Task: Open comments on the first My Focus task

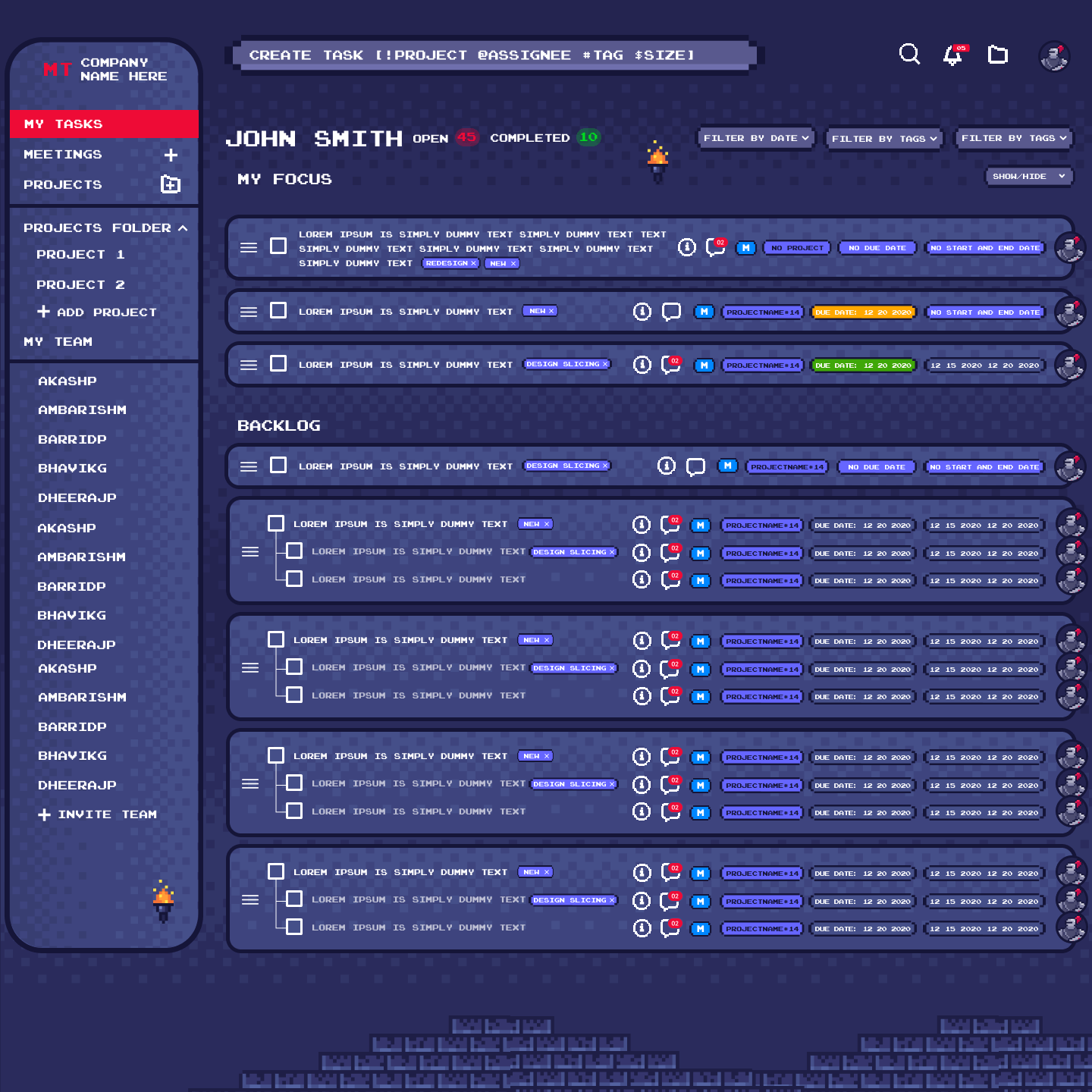Action: pos(714,247)
